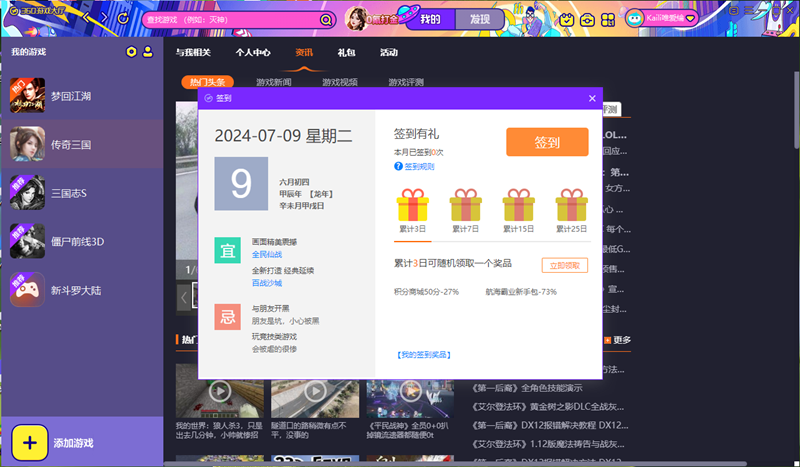Open the toolbox icon in header
This screenshot has width=800, height=467.
(x=589, y=19)
